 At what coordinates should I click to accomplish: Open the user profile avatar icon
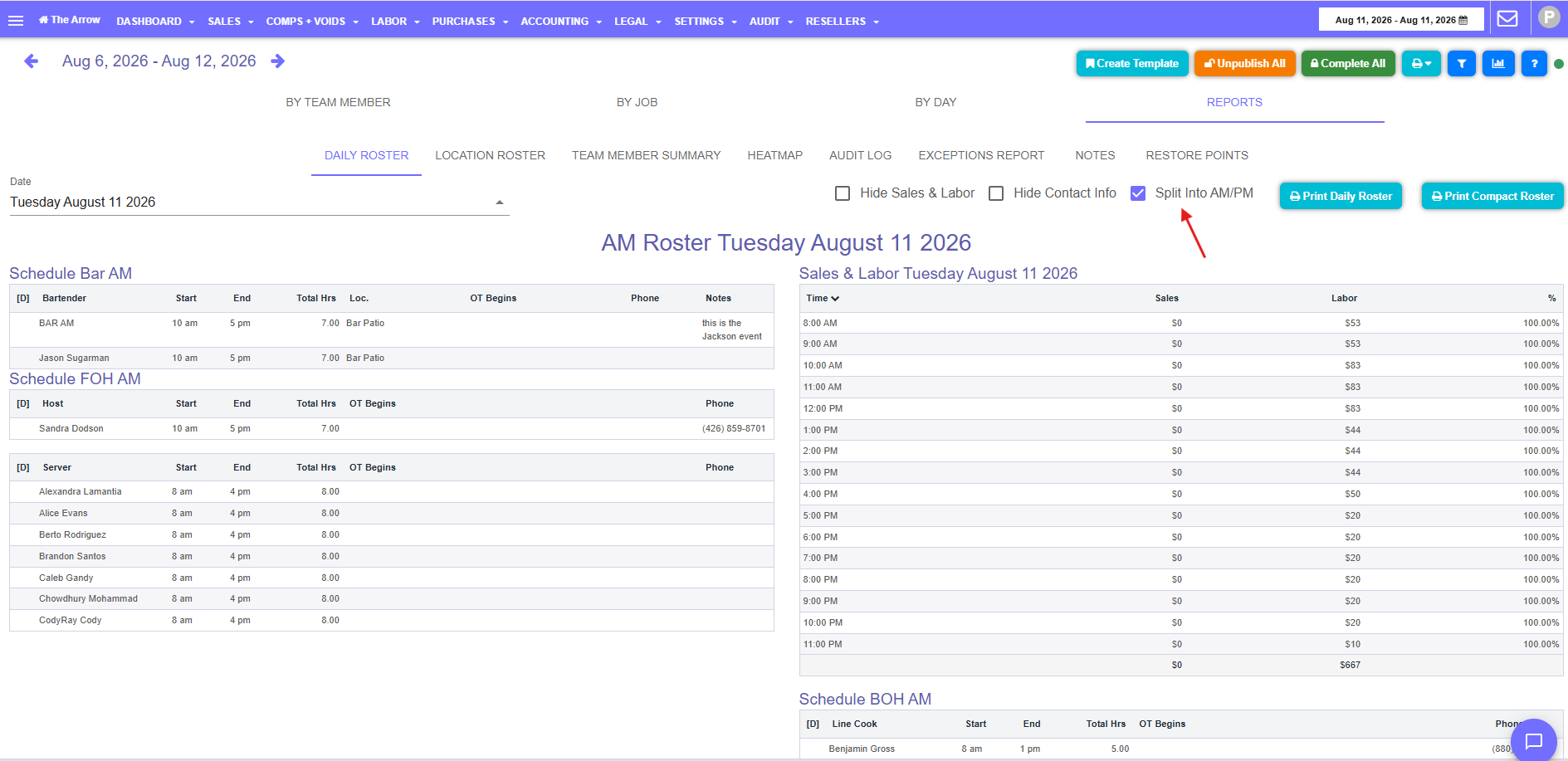pyautogui.click(x=1549, y=17)
